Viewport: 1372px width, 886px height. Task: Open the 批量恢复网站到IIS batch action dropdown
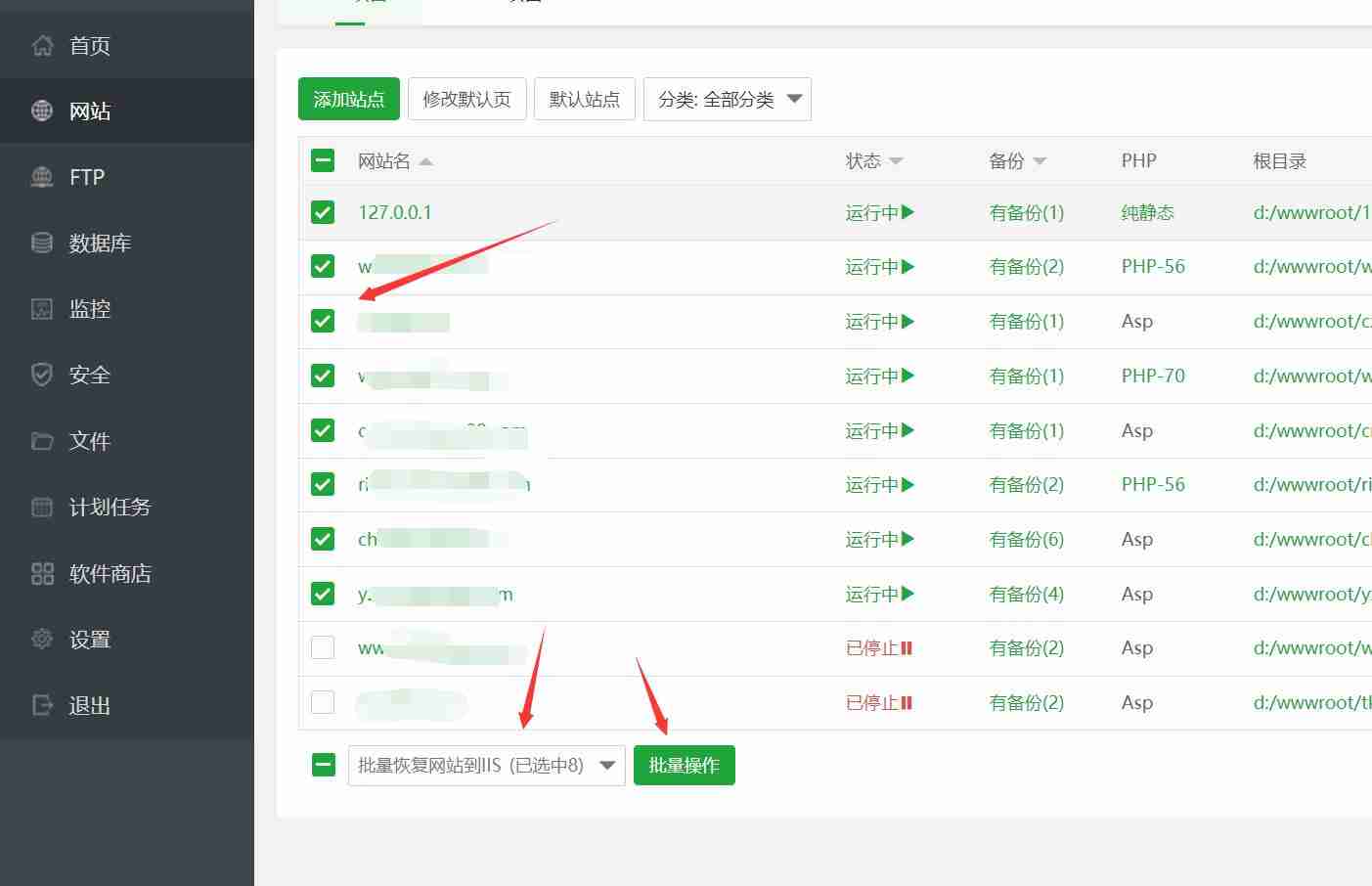pyautogui.click(x=486, y=765)
